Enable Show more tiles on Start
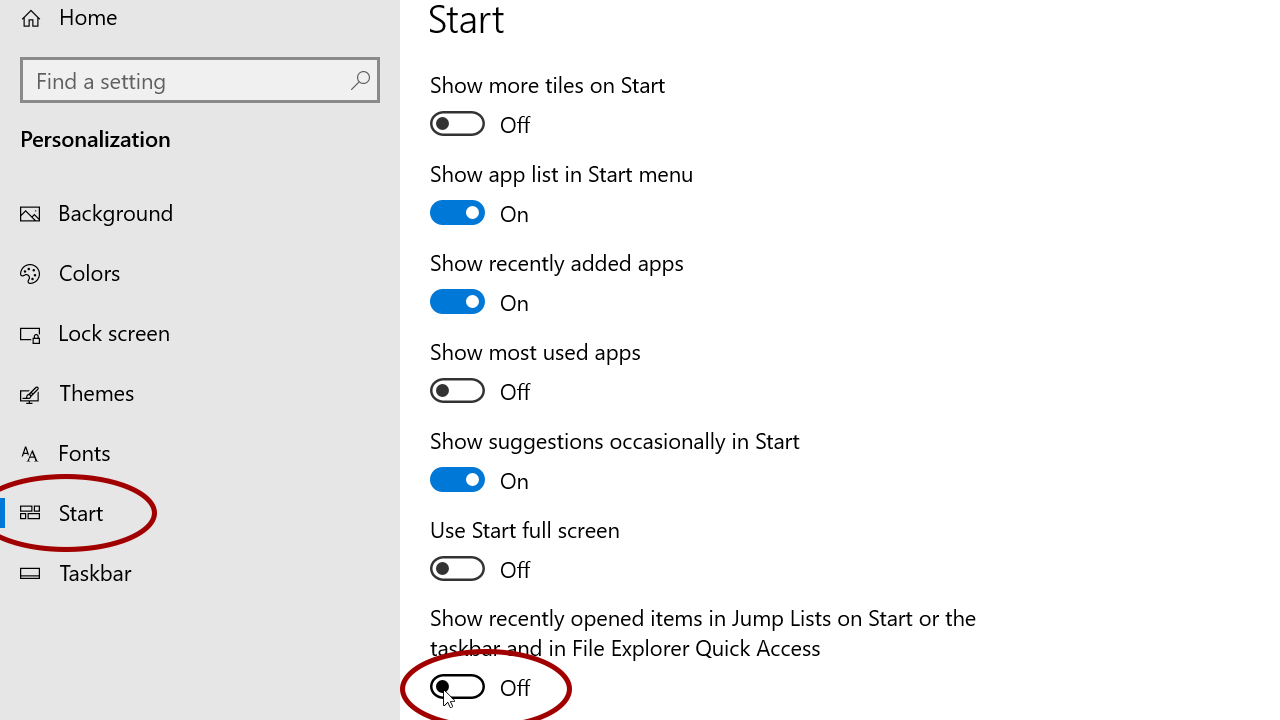Viewport: 1280px width, 720px height. pos(457,123)
